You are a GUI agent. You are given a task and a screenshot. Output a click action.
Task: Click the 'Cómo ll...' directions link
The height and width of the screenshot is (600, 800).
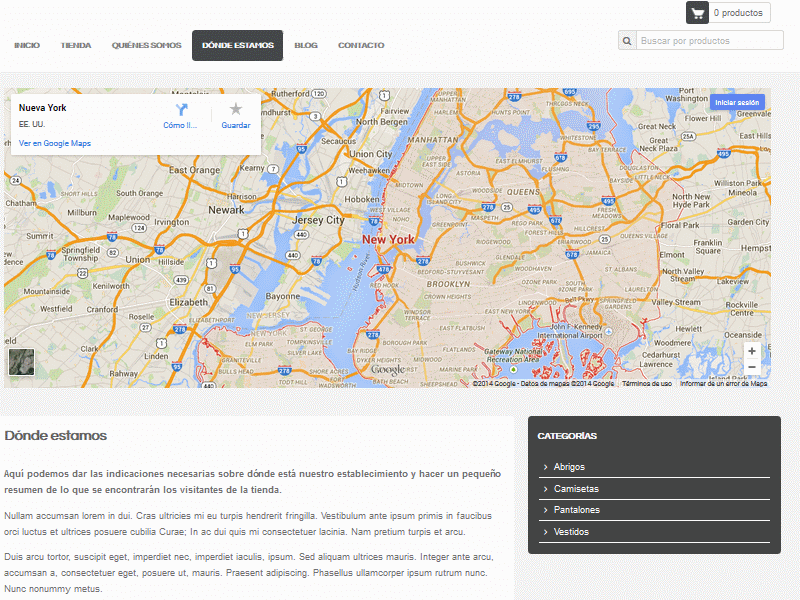(x=180, y=125)
